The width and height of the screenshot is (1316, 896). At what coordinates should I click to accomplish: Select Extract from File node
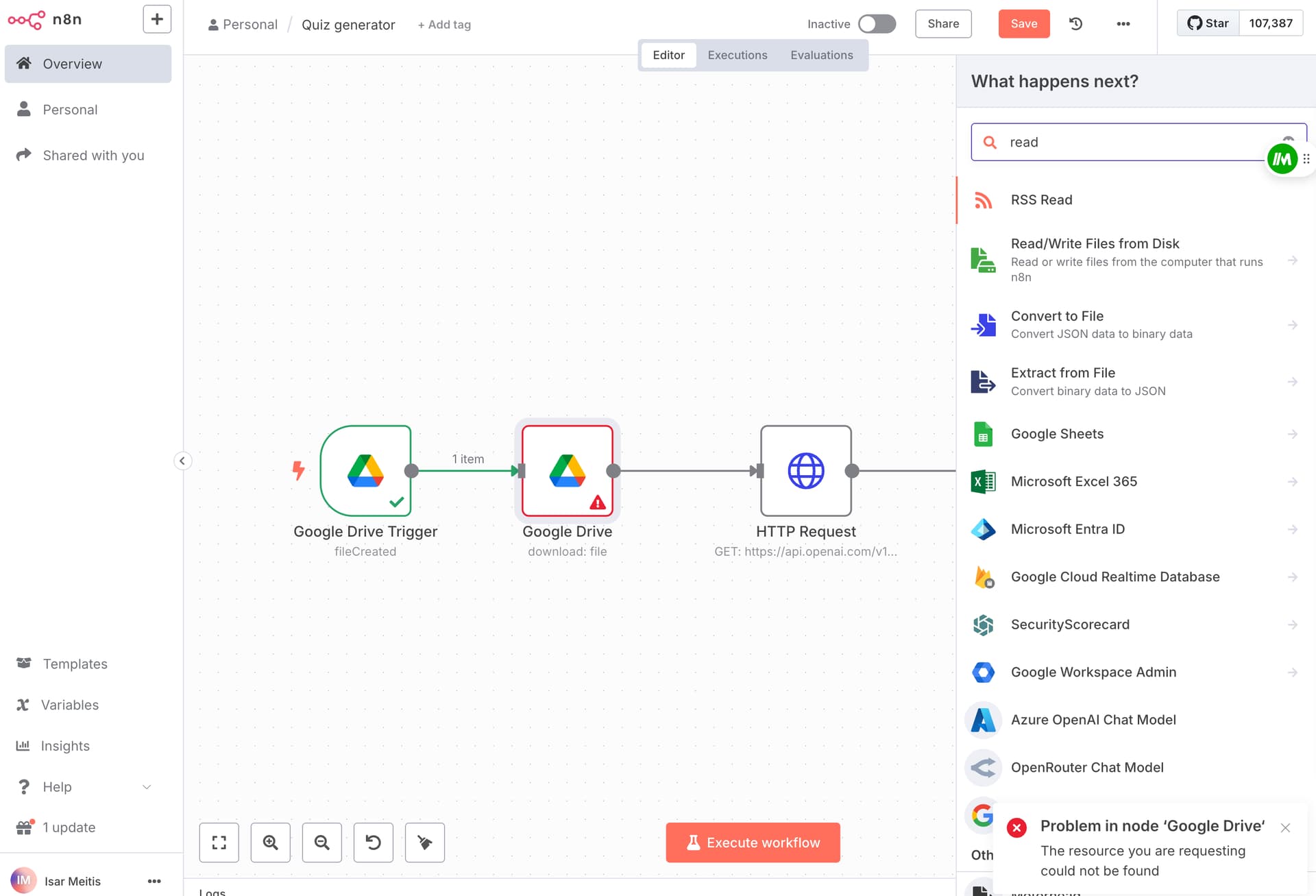pyautogui.click(x=1136, y=382)
